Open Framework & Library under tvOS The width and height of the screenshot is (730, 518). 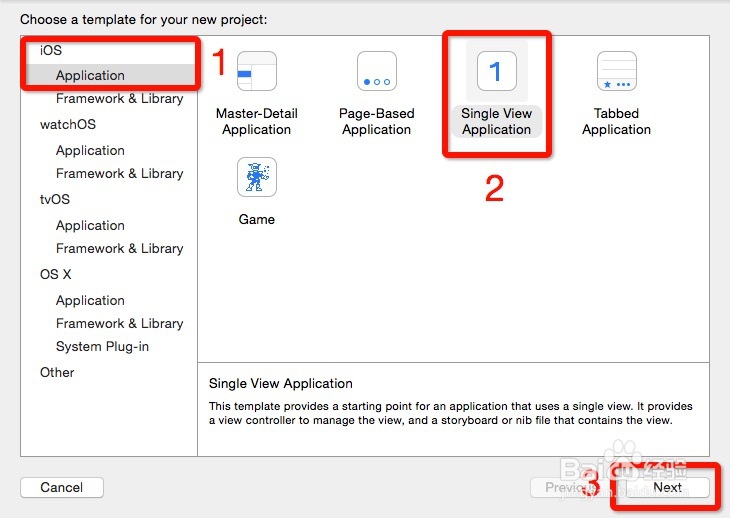coord(119,249)
